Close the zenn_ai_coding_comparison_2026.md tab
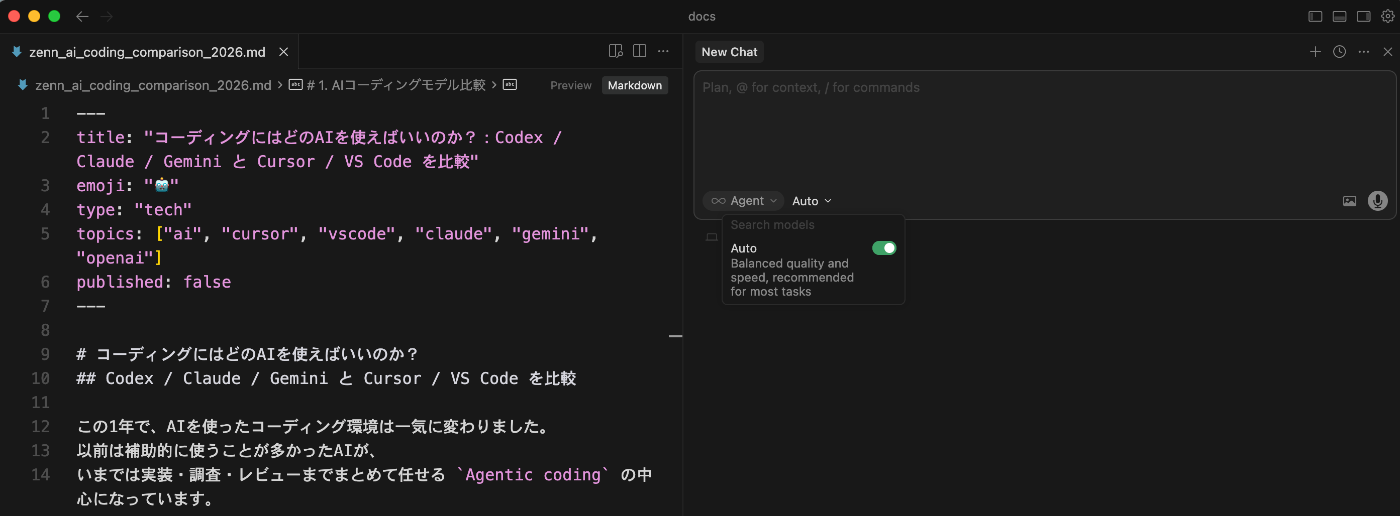This screenshot has width=1400, height=516. 284,52
